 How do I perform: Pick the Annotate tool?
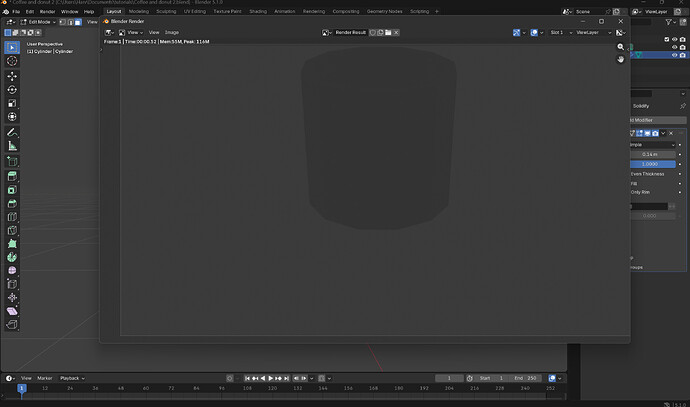click(x=12, y=132)
